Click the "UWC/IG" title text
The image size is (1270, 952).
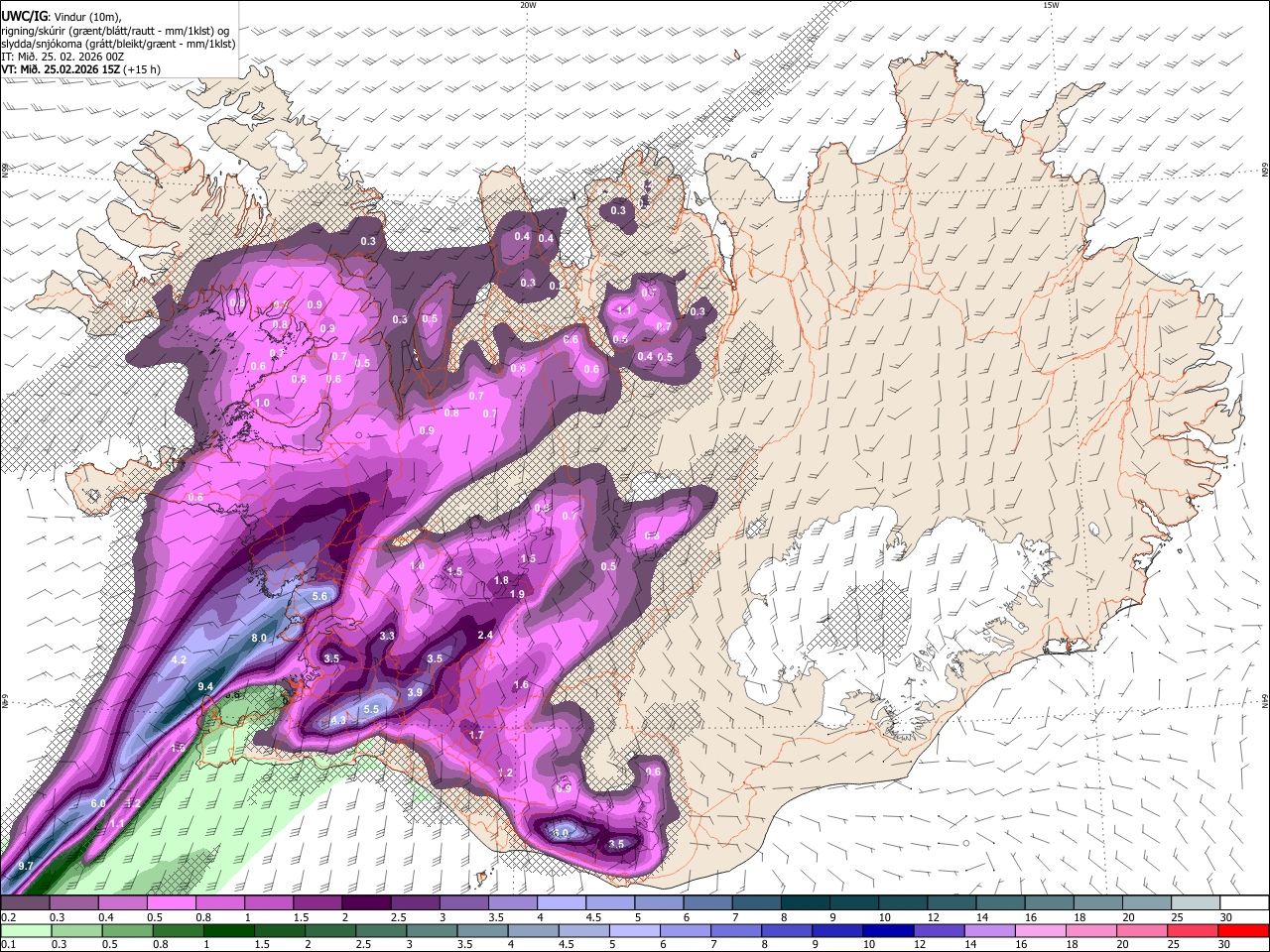pos(23,16)
